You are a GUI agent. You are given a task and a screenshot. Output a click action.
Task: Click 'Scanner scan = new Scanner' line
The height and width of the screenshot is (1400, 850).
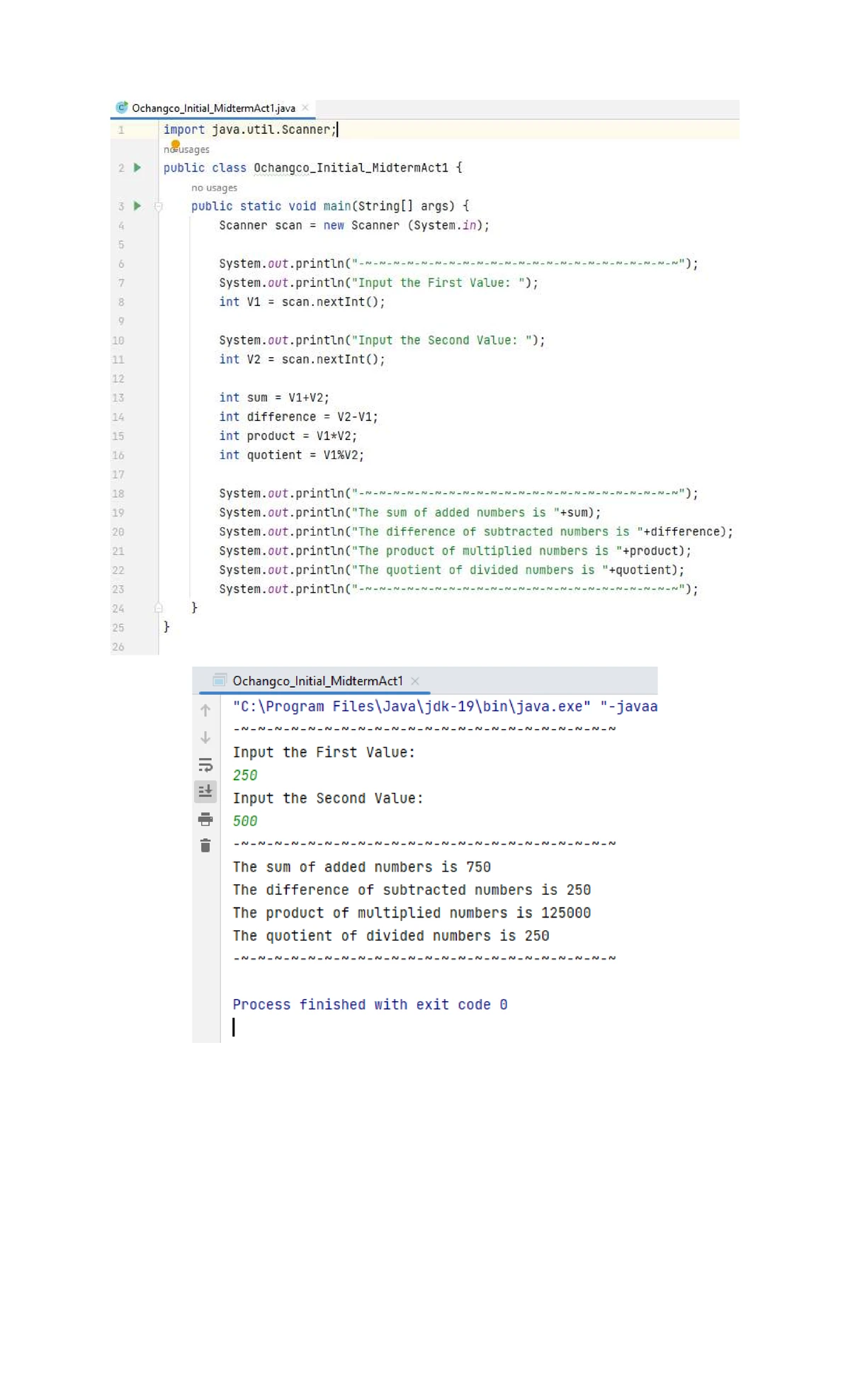pos(354,225)
